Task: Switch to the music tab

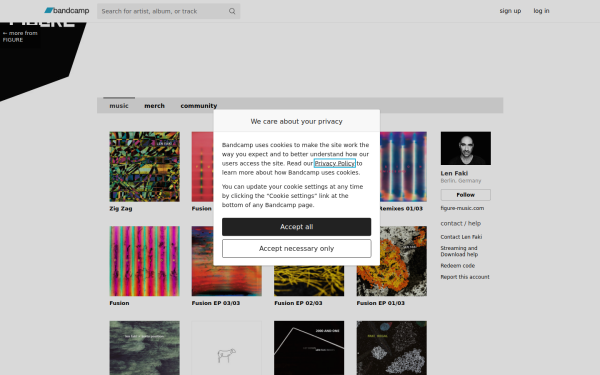Action: [x=119, y=106]
